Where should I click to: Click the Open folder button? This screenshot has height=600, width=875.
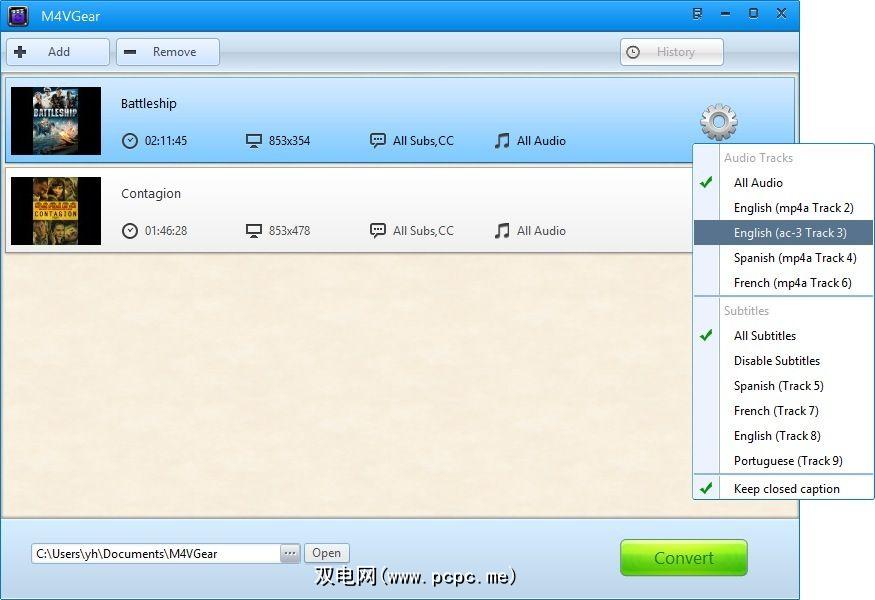326,553
